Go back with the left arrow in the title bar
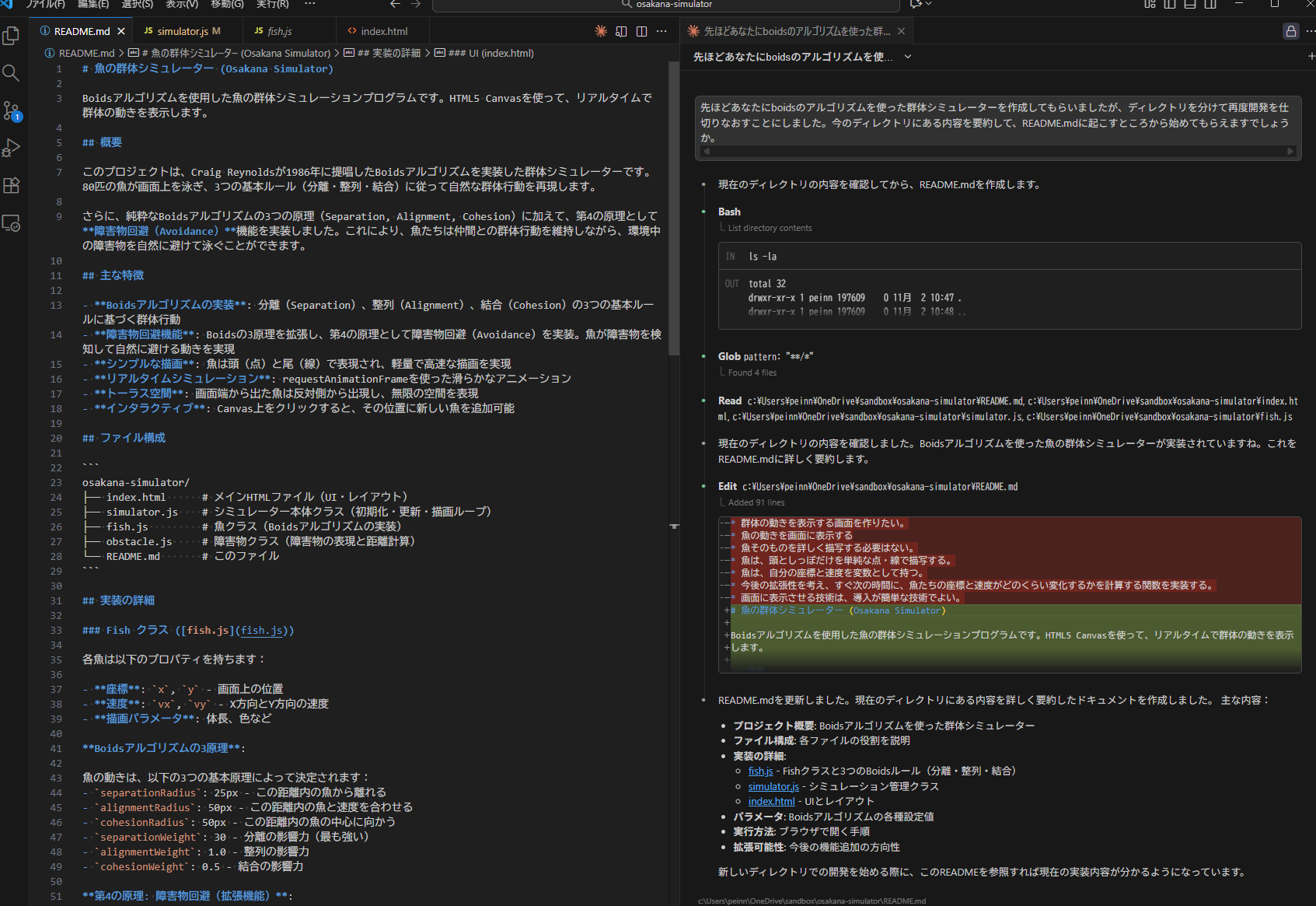The height and width of the screenshot is (906, 1316). (x=395, y=4)
